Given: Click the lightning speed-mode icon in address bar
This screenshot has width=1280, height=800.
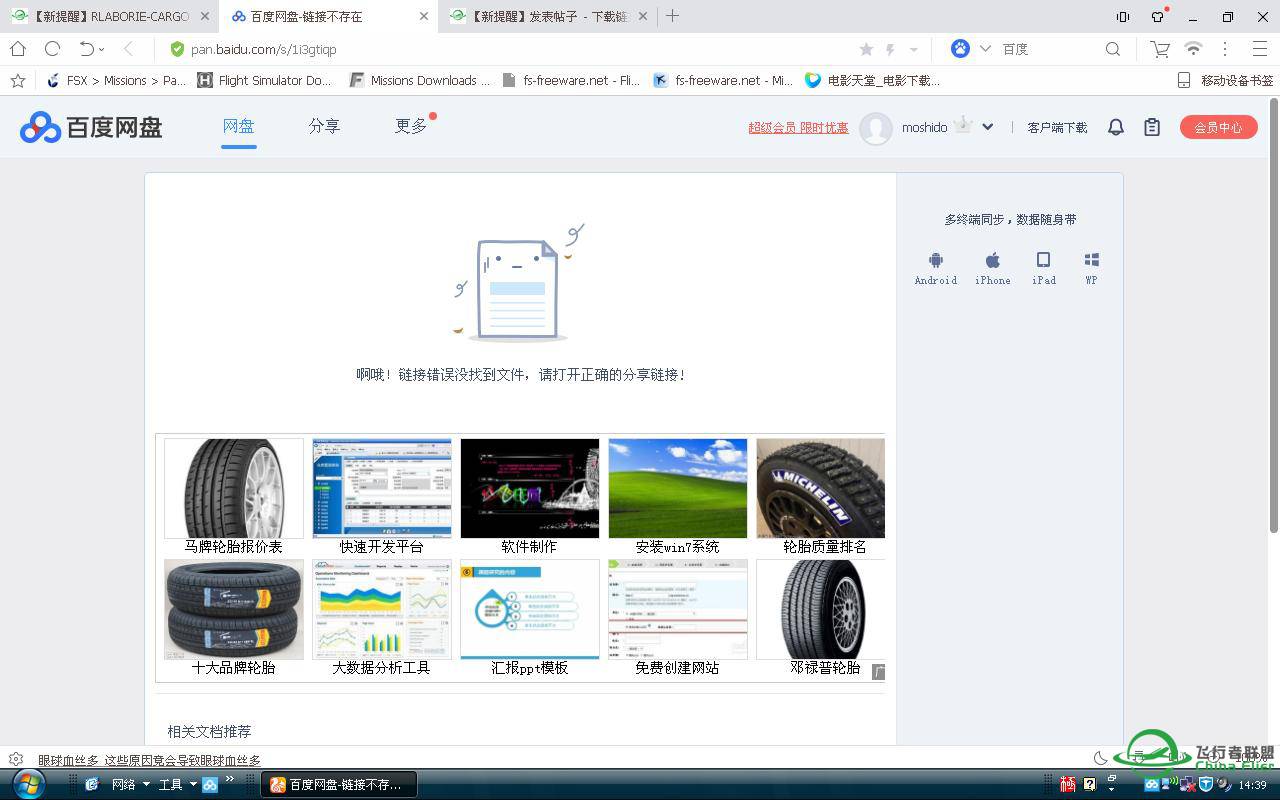Looking at the screenshot, I should point(890,49).
